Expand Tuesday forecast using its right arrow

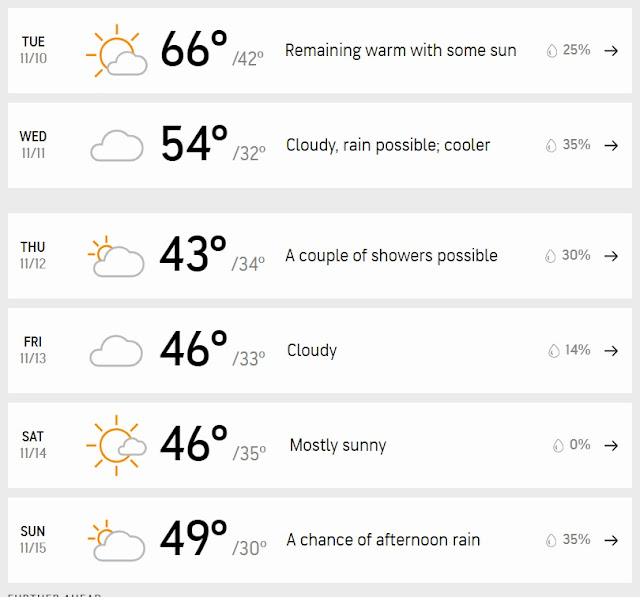click(611, 51)
